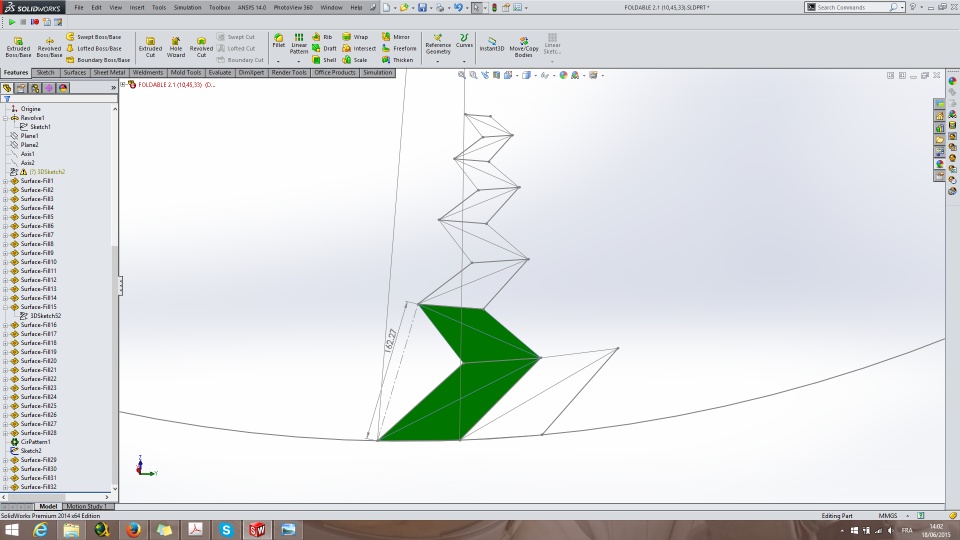The height and width of the screenshot is (540, 960).
Task: Switch to the Surfaces tab
Action: 75,72
